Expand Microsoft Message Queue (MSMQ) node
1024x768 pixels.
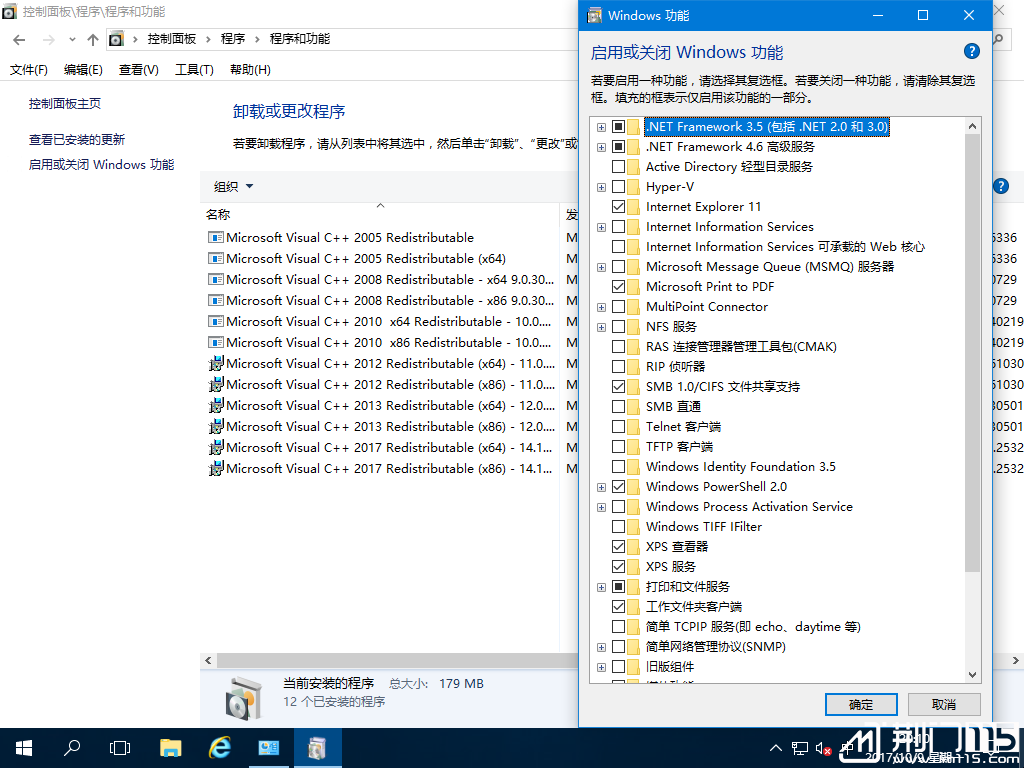[x=601, y=267]
